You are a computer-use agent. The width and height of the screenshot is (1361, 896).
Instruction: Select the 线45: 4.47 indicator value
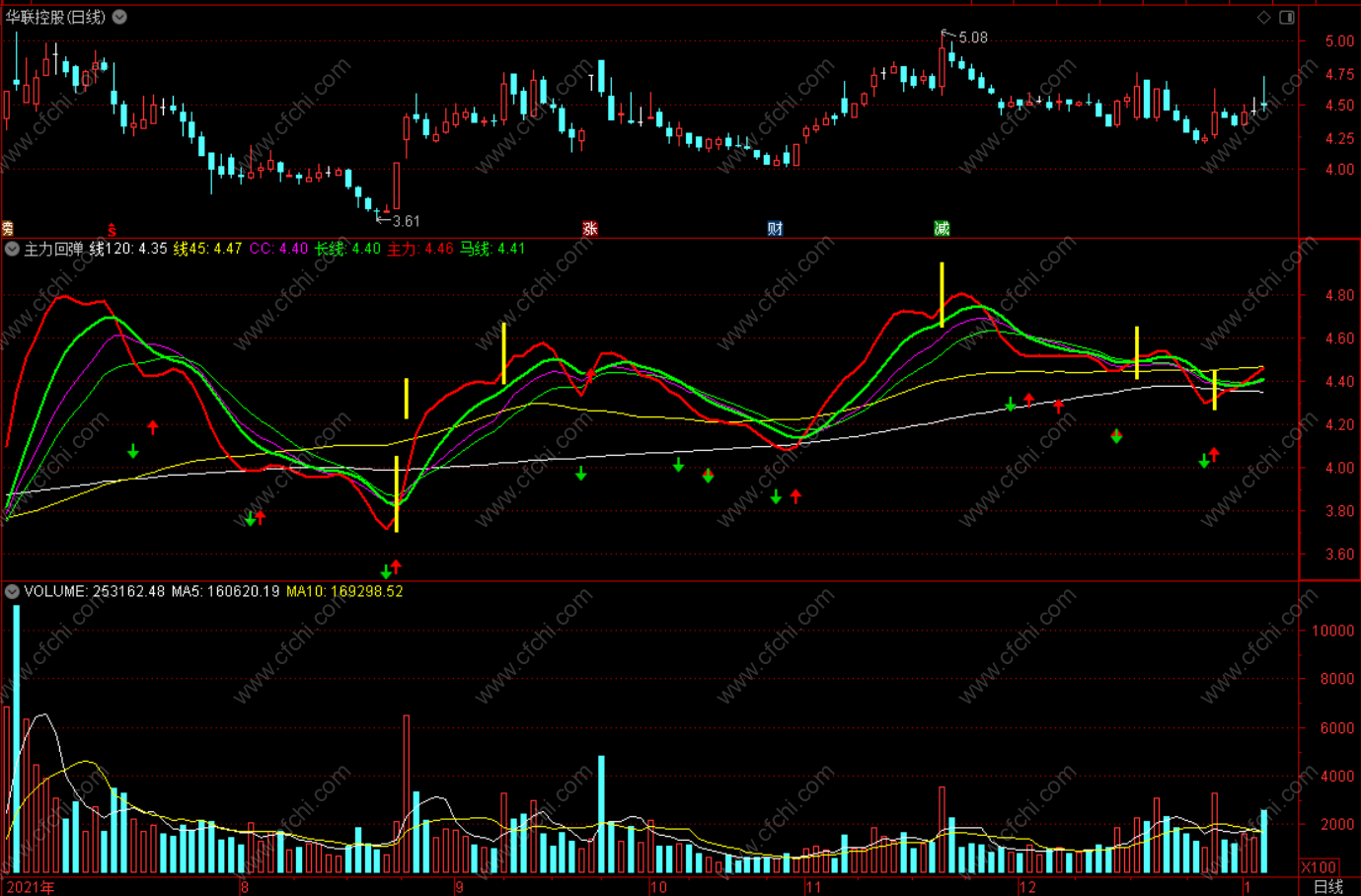[x=208, y=249]
